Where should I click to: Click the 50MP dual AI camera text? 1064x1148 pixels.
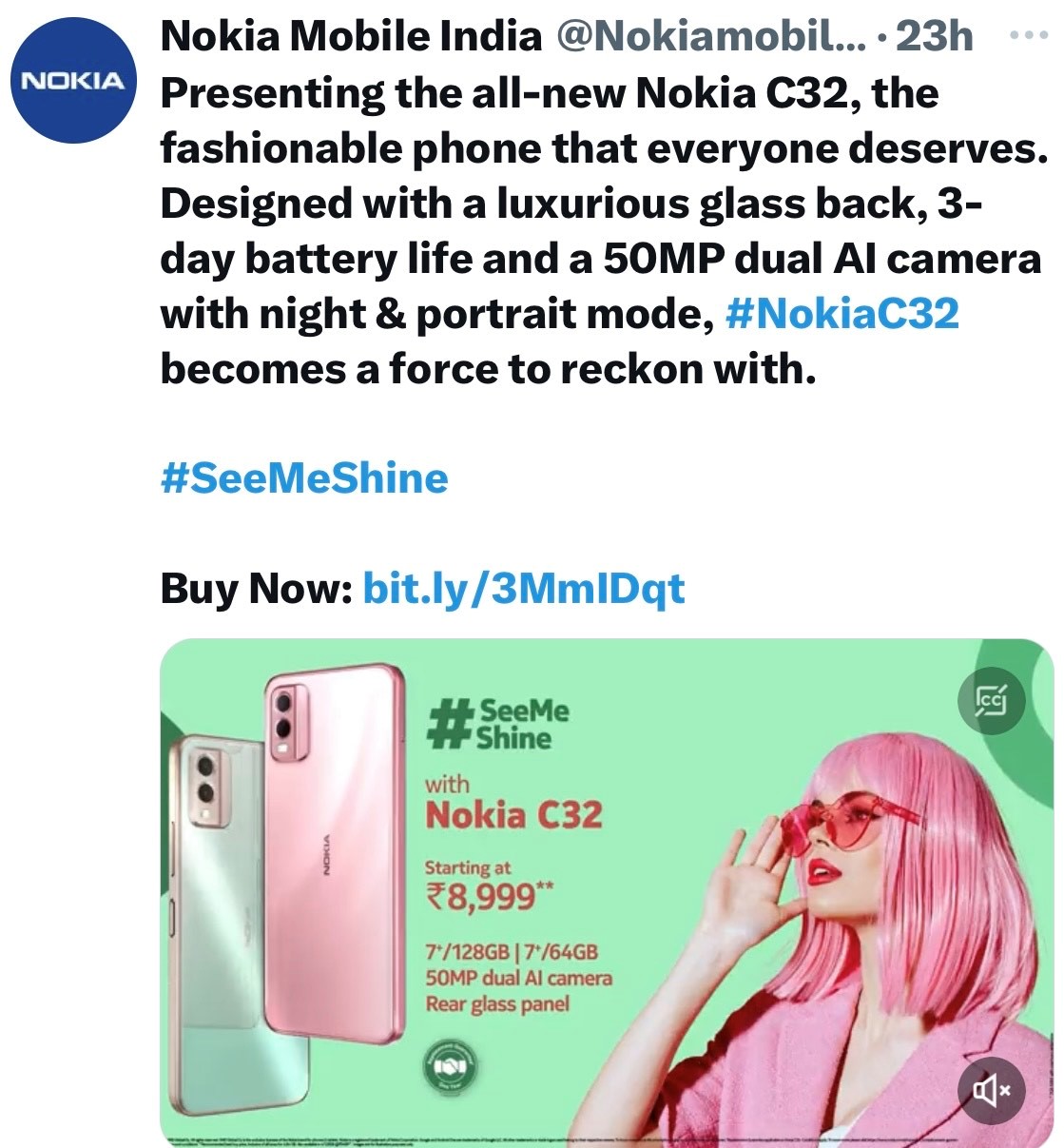tap(519, 978)
